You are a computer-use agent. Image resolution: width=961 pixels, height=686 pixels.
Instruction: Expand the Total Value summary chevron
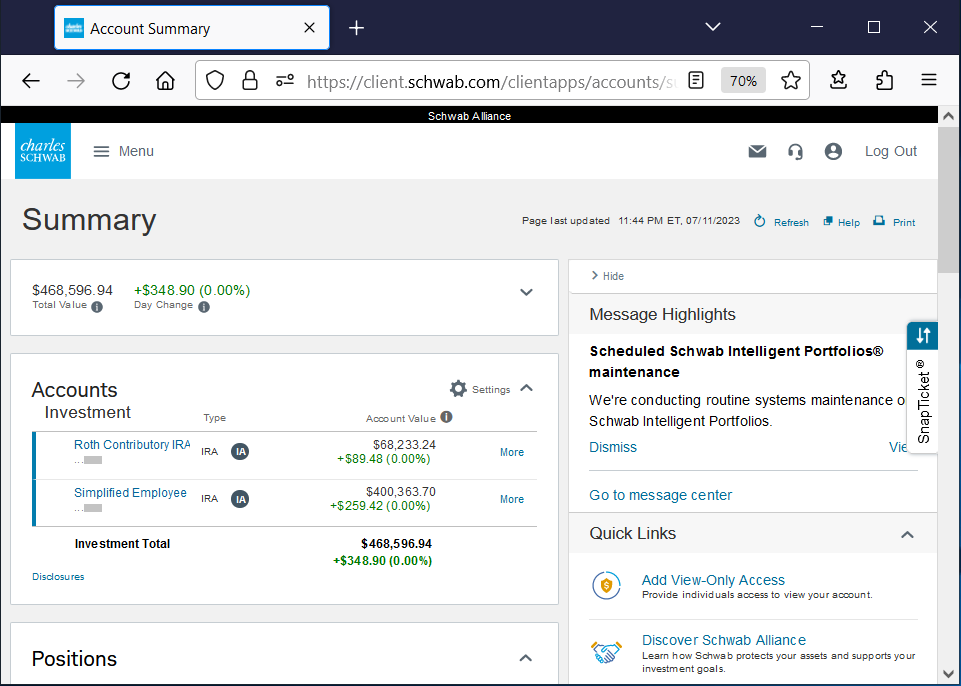tap(526, 292)
